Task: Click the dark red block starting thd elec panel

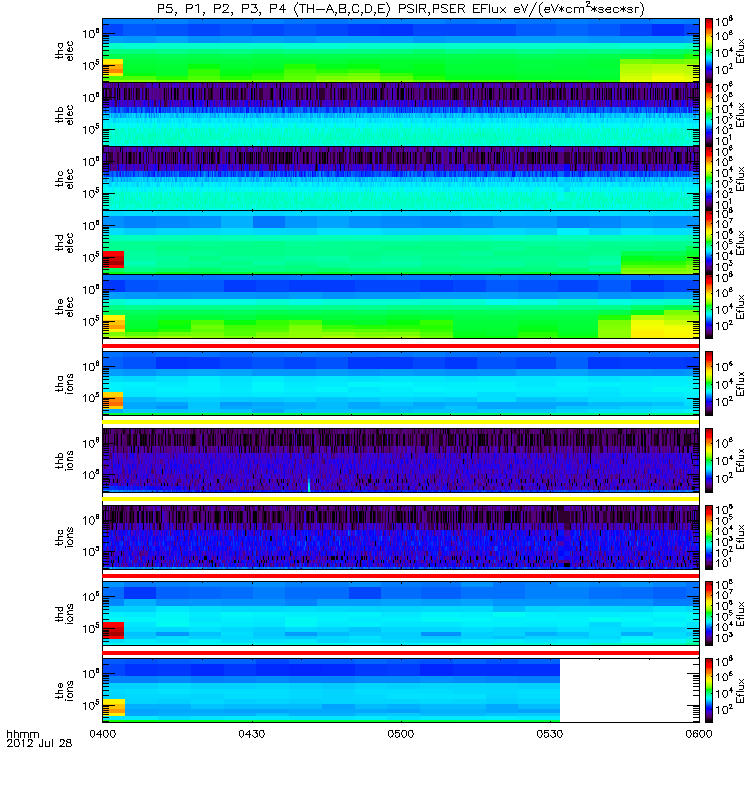Action: 113,259
